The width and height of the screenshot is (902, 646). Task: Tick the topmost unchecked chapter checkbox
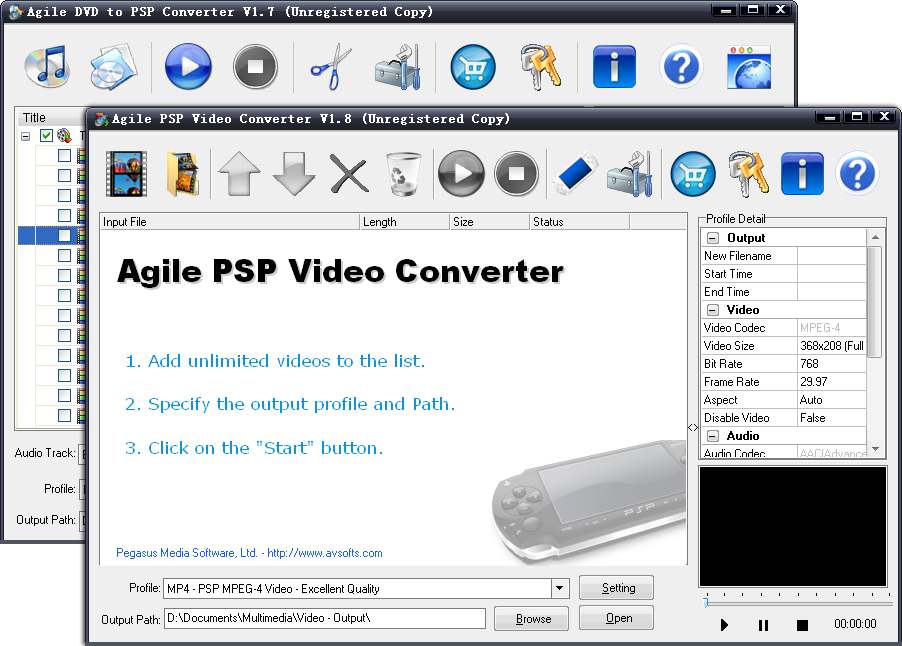[x=64, y=155]
